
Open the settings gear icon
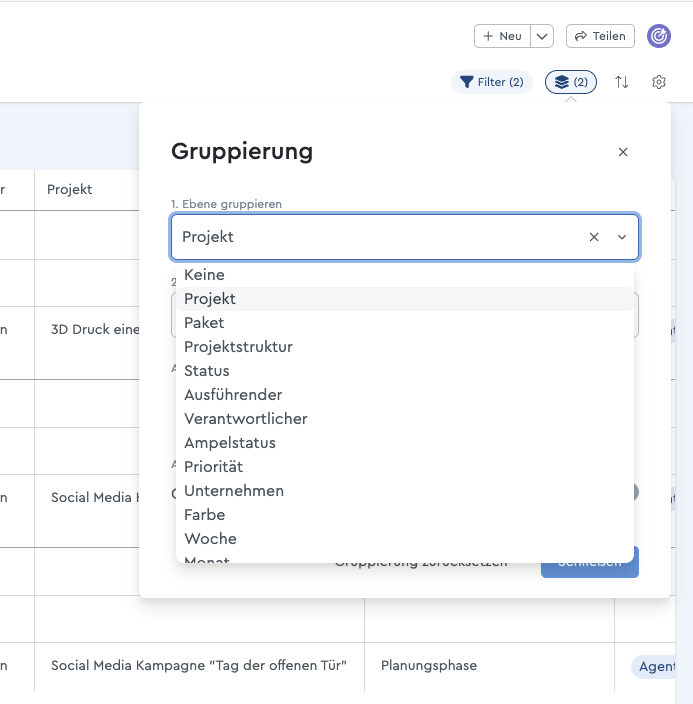(x=658, y=82)
